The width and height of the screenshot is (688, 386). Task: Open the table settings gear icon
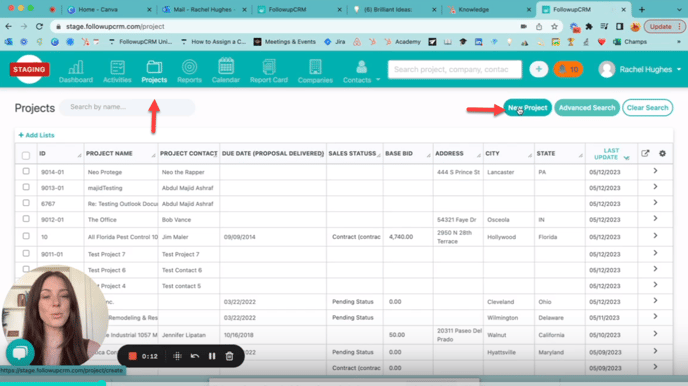point(662,153)
